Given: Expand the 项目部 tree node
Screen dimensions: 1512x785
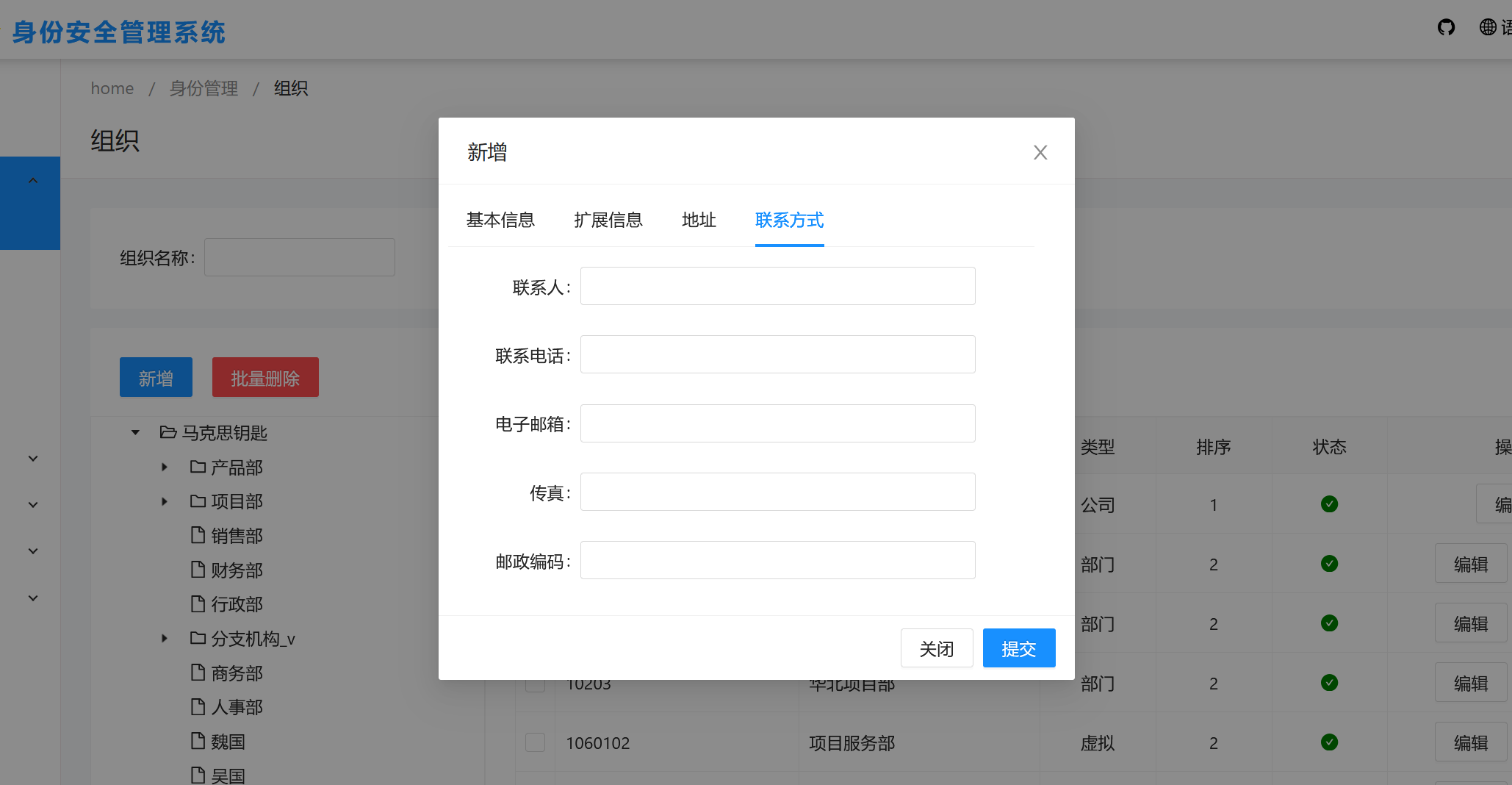Looking at the screenshot, I should click(164, 501).
